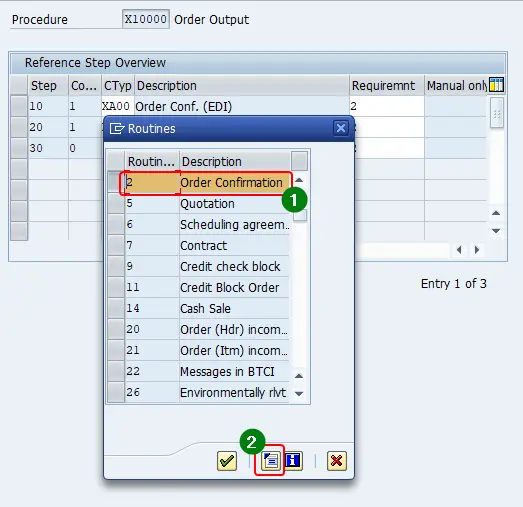The height and width of the screenshot is (507, 523).
Task: Click Requiremnt field for step 10
Action: click(387, 106)
